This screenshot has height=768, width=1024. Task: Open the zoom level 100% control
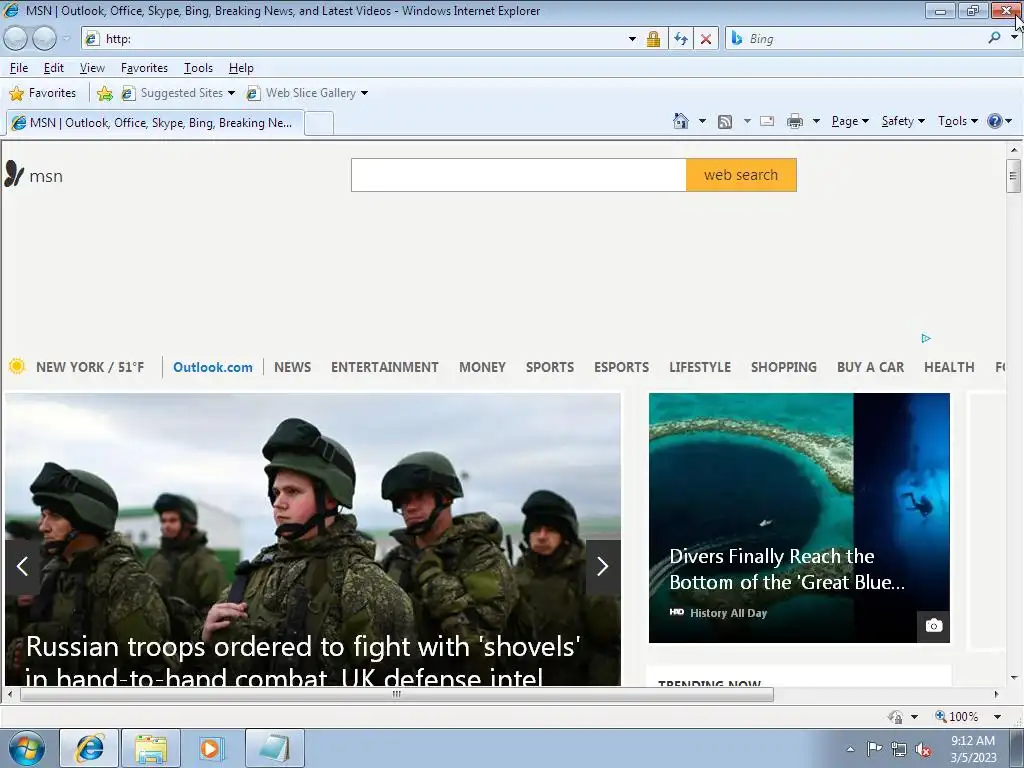pyautogui.click(x=968, y=716)
